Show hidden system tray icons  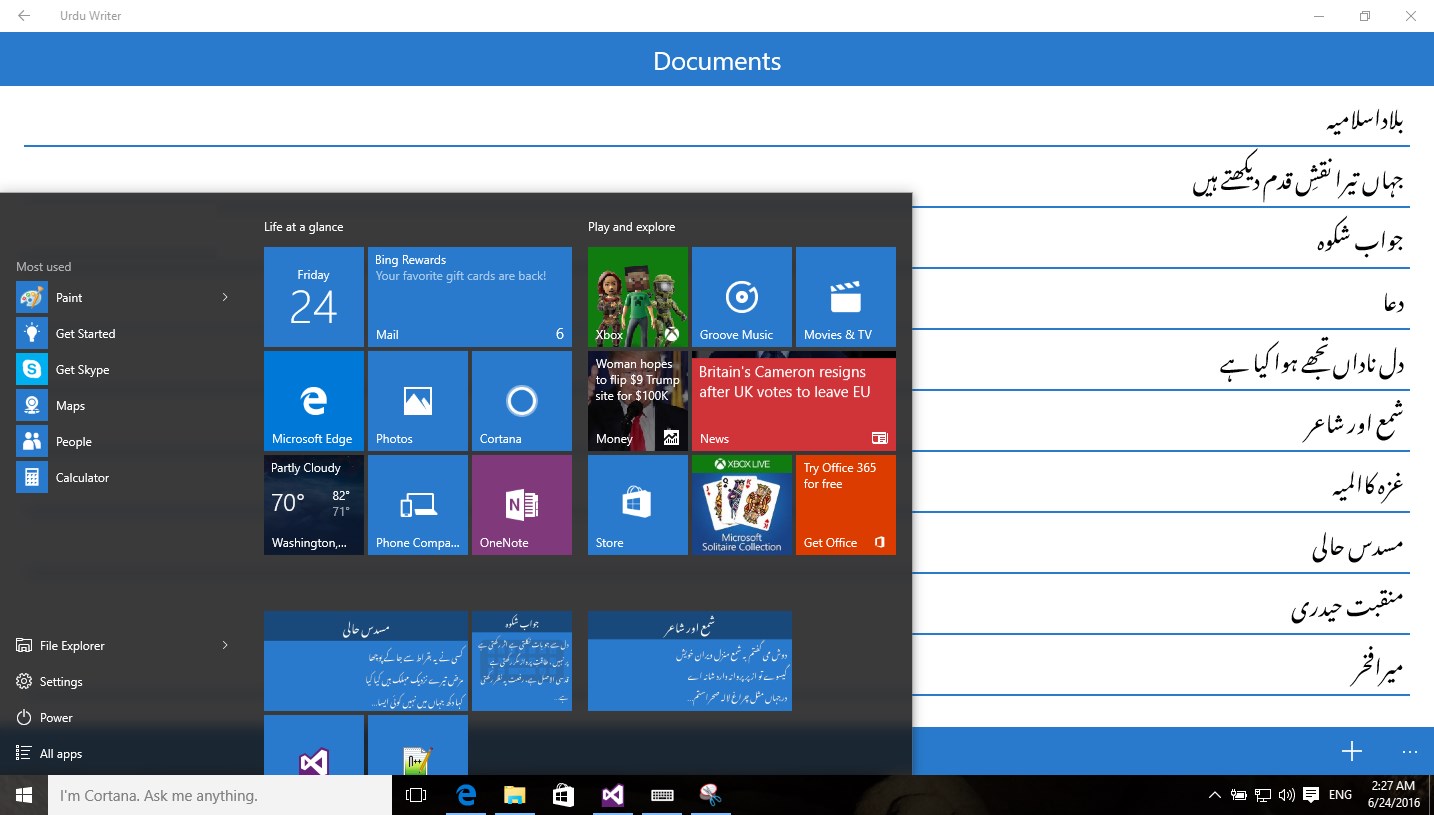tap(1215, 795)
